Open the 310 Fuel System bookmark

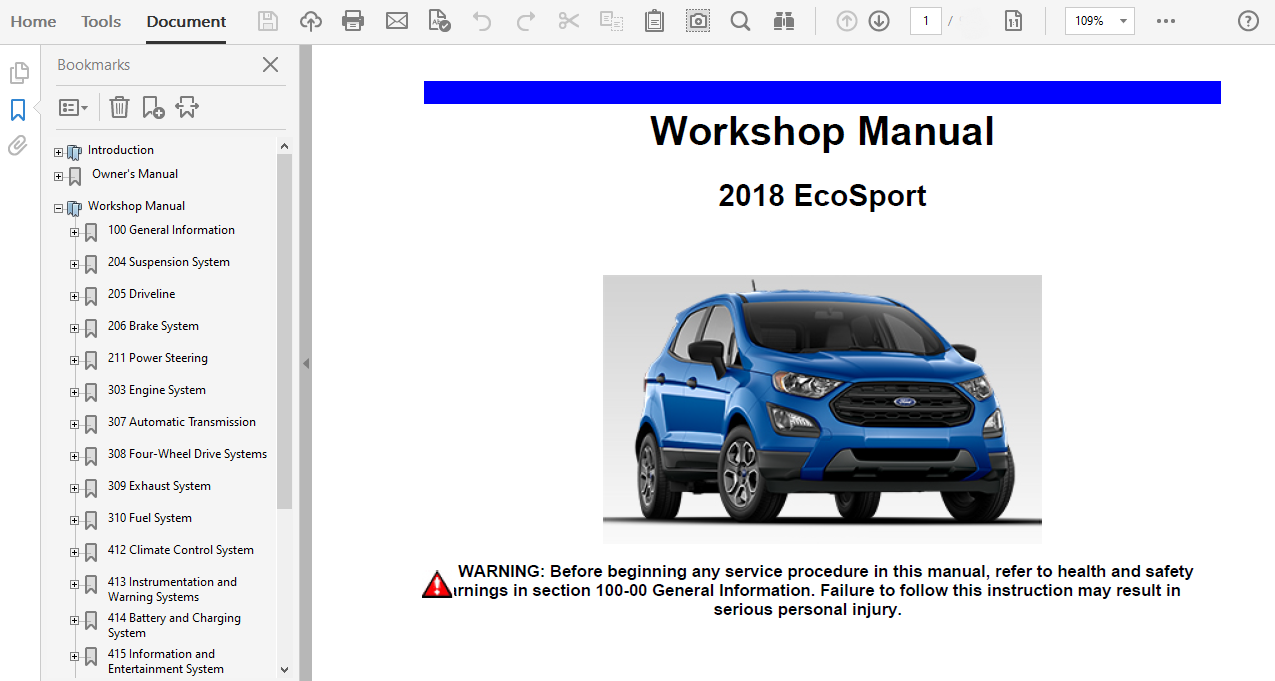click(x=149, y=518)
